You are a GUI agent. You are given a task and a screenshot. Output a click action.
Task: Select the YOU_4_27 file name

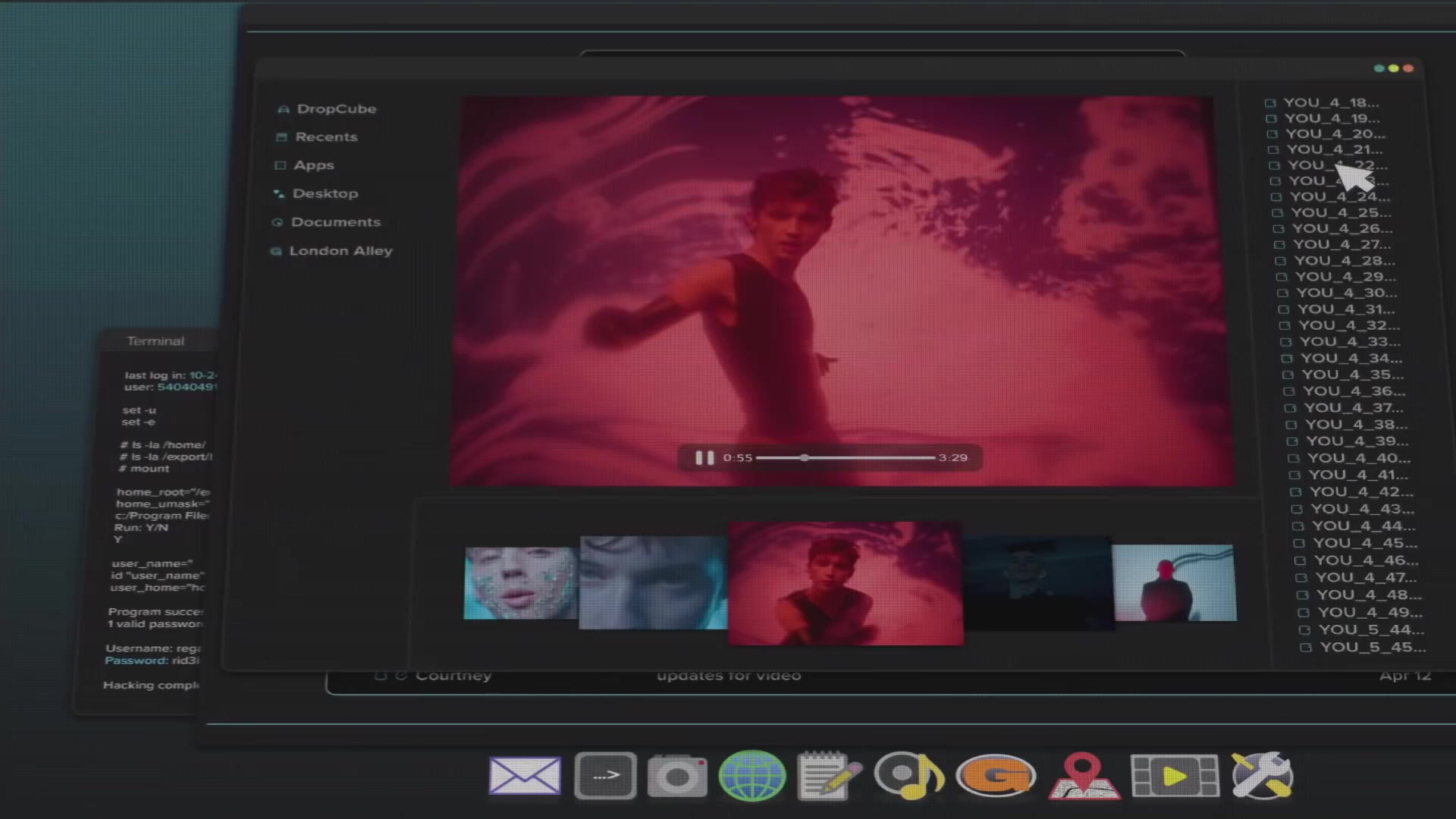coord(1342,244)
